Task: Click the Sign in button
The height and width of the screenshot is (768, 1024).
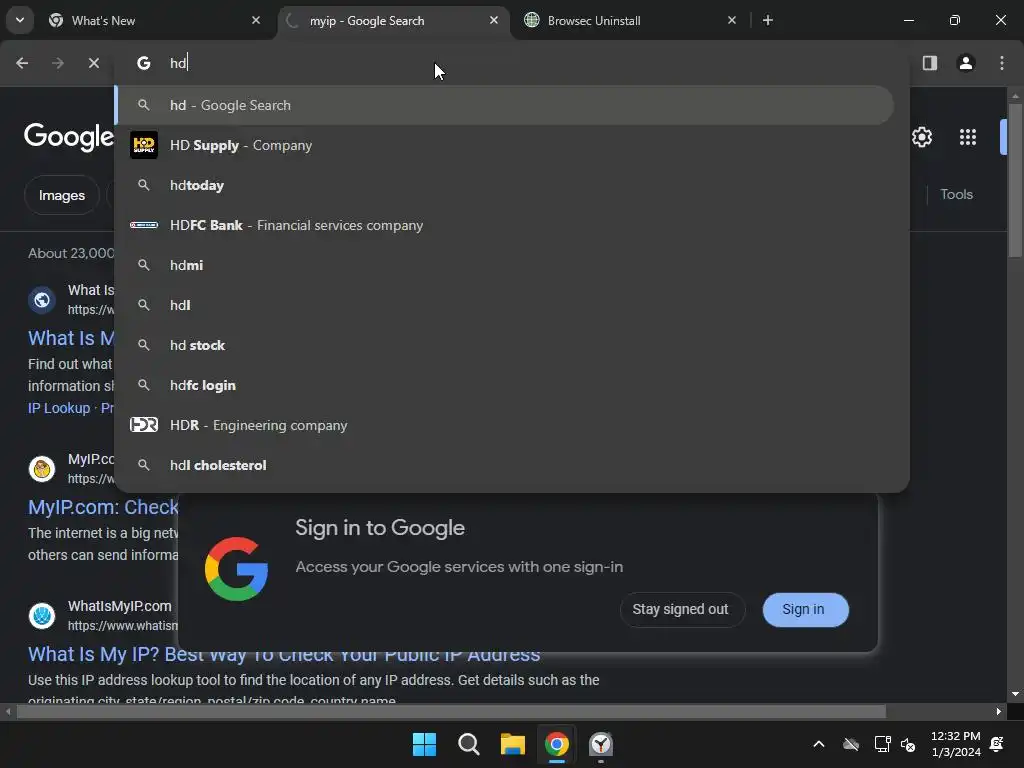Action: click(x=805, y=609)
